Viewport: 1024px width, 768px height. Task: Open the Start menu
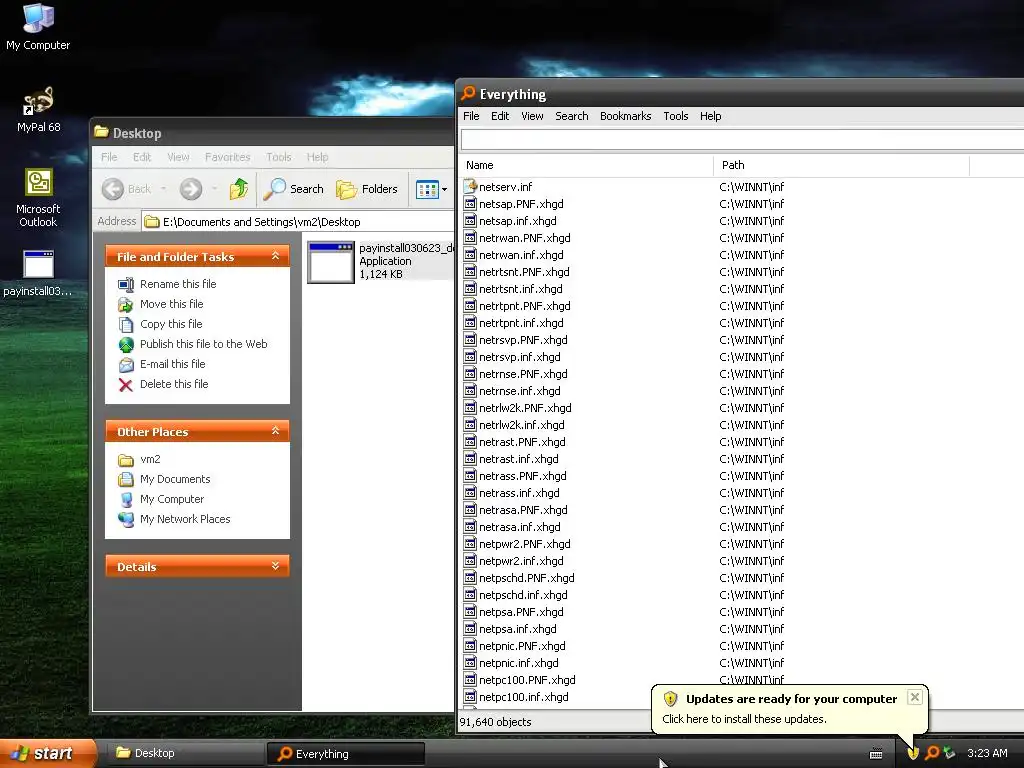(x=48, y=753)
